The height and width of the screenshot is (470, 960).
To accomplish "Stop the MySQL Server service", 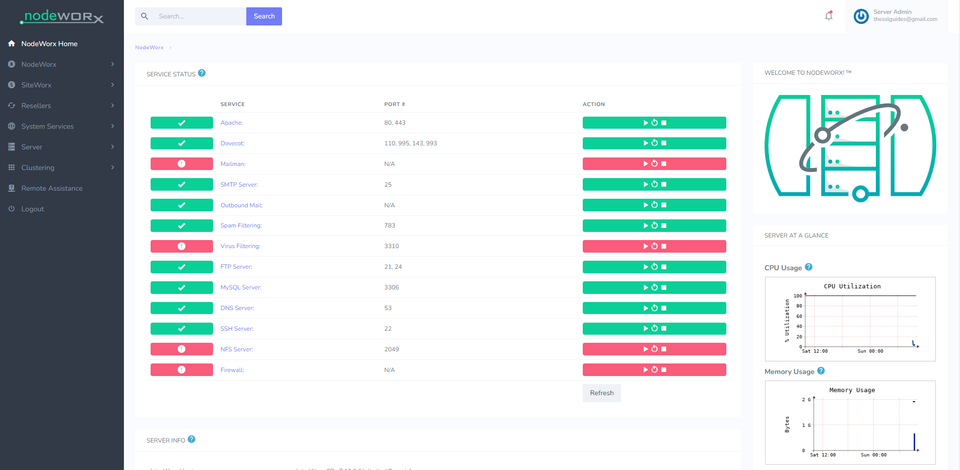I will [664, 287].
